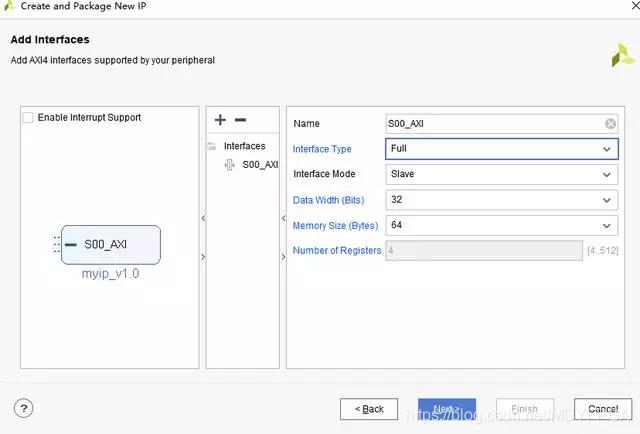The width and height of the screenshot is (640, 434).
Task: Click the Interface Mode label
Action: click(x=324, y=174)
